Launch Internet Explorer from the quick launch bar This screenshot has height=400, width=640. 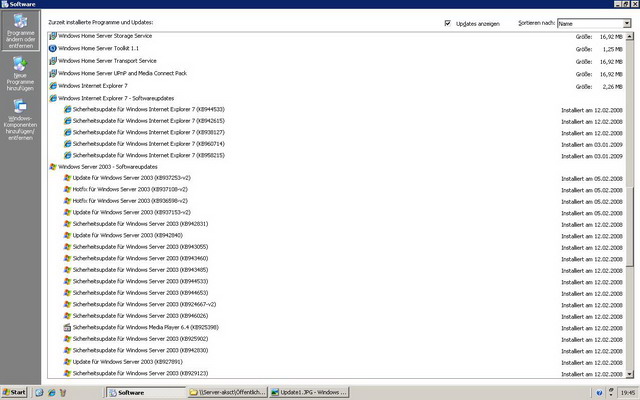tap(51, 392)
